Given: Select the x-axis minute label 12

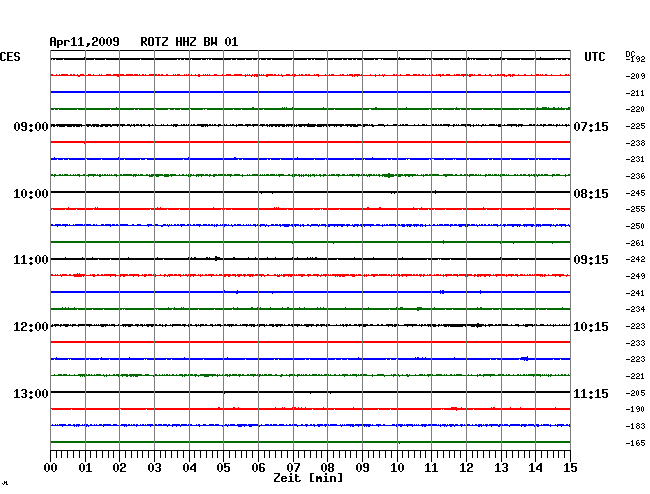Looking at the screenshot, I should (466, 468).
